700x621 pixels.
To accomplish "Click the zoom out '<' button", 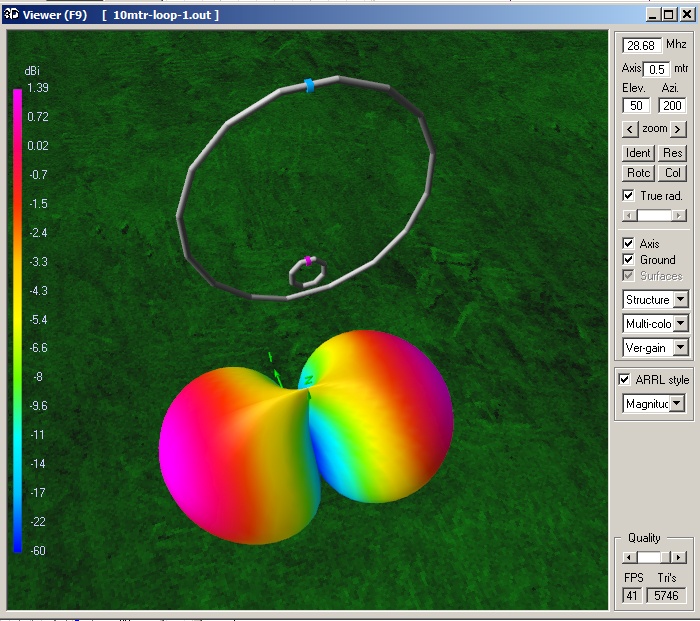I will pyautogui.click(x=629, y=129).
